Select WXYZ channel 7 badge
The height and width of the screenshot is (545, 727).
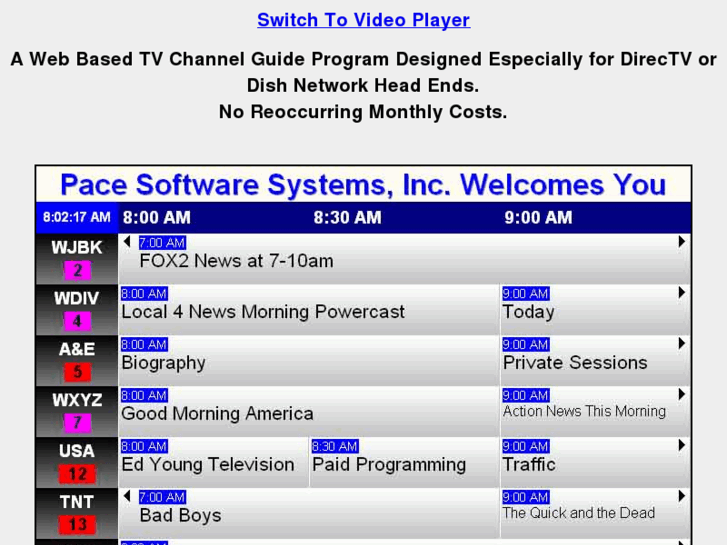click(77, 423)
